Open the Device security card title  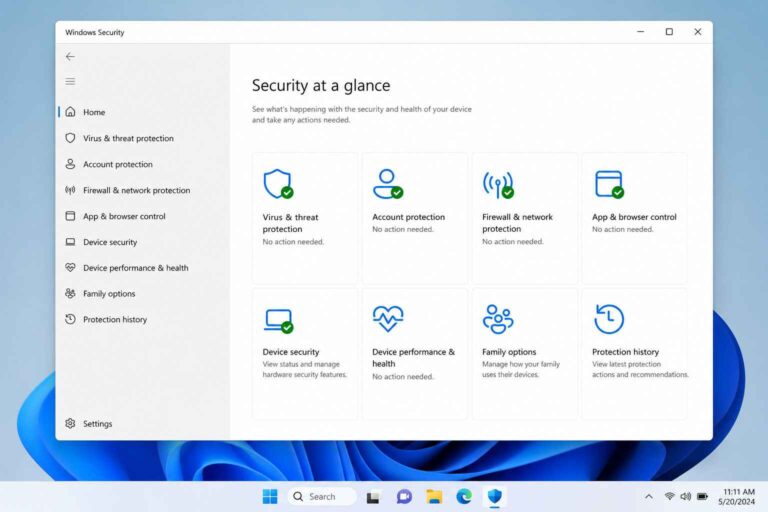point(291,352)
